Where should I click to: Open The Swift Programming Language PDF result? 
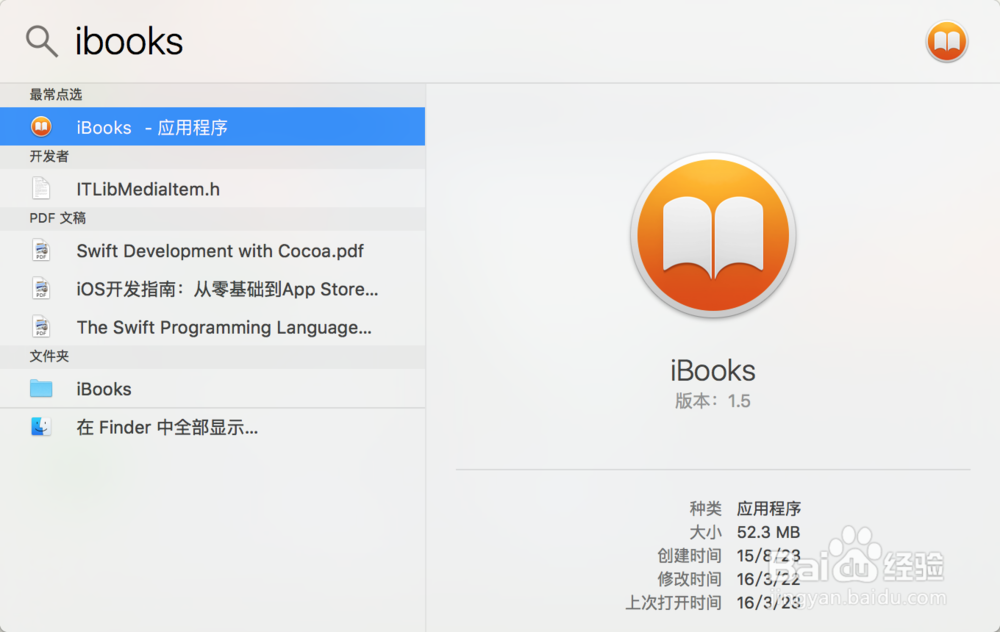[x=212, y=327]
